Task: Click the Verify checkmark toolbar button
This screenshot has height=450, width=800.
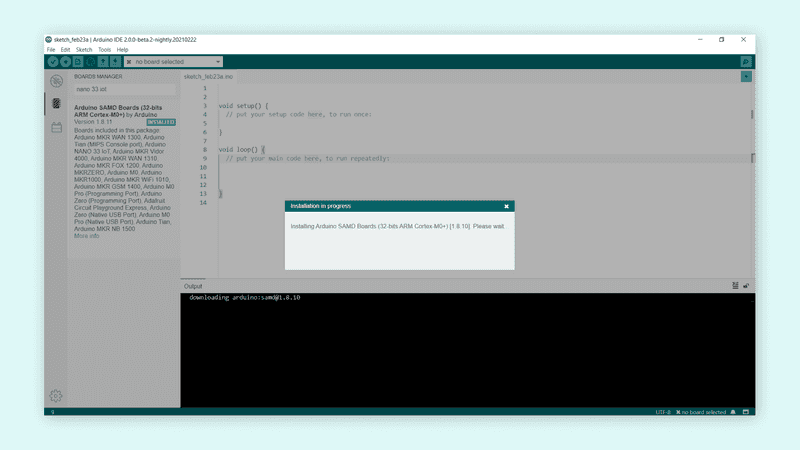Action: 53,62
